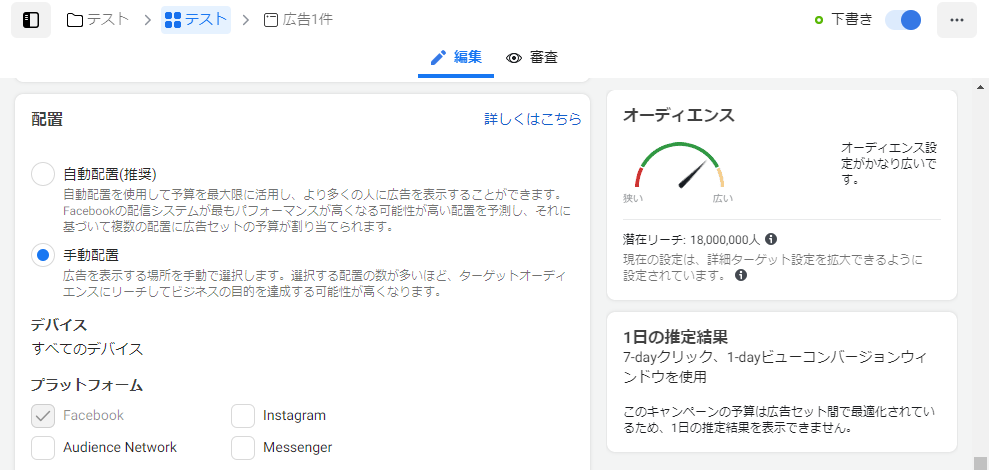
Task: Toggle the 下書き on/off switch
Action: (903, 20)
